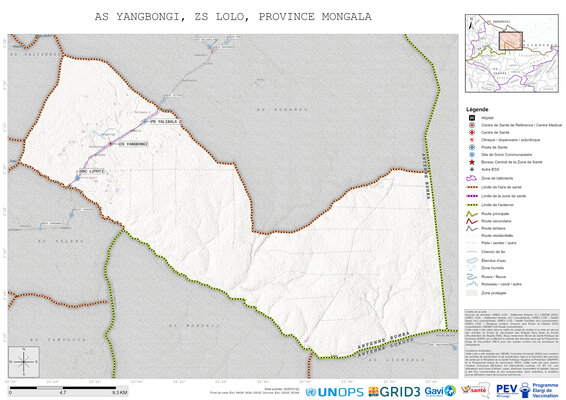Click the AS YAMOLOTA area label
Viewport: 566px width, 400px height.
[x=58, y=340]
